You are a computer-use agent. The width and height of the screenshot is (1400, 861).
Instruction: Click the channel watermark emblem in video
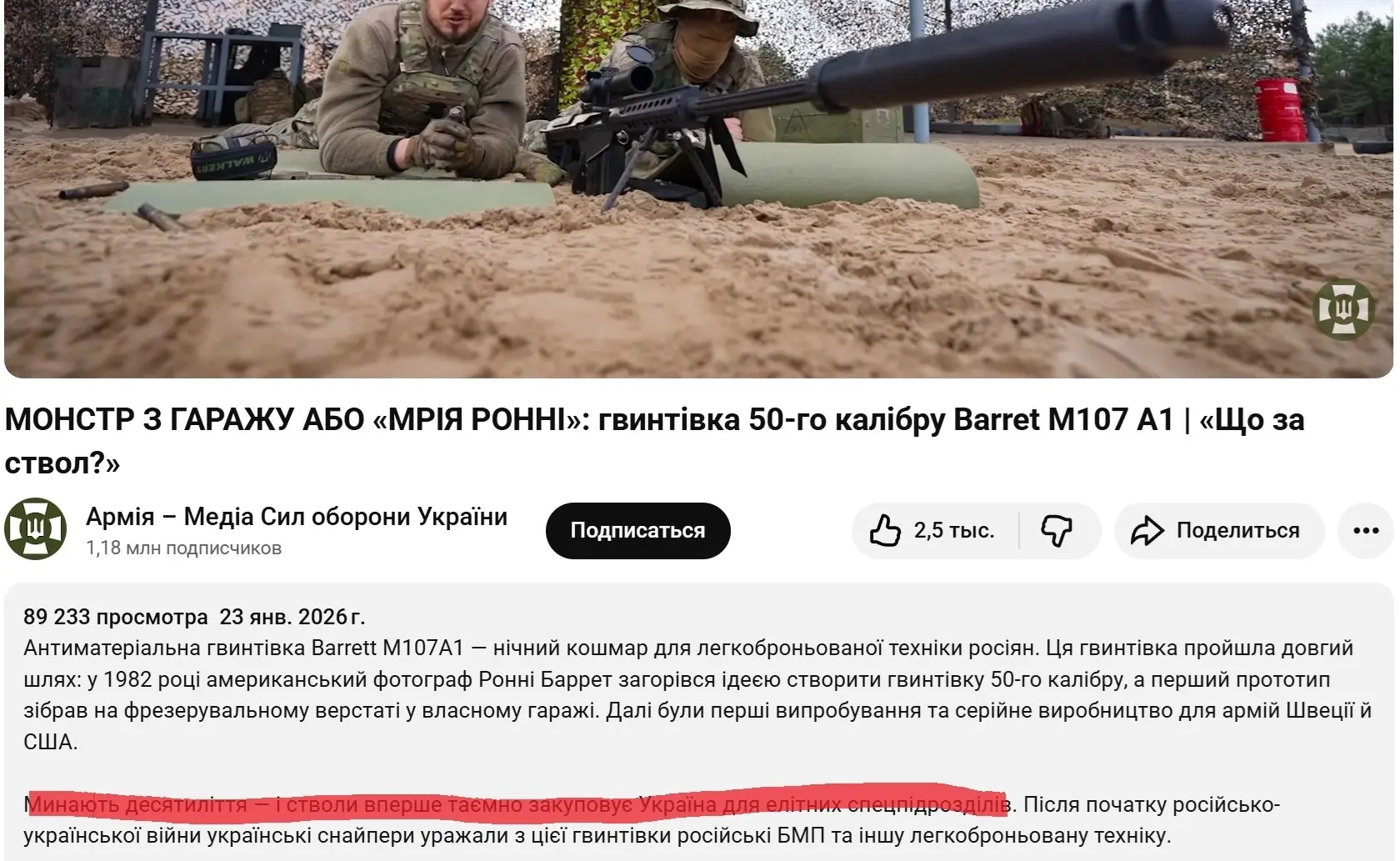[x=1343, y=309]
